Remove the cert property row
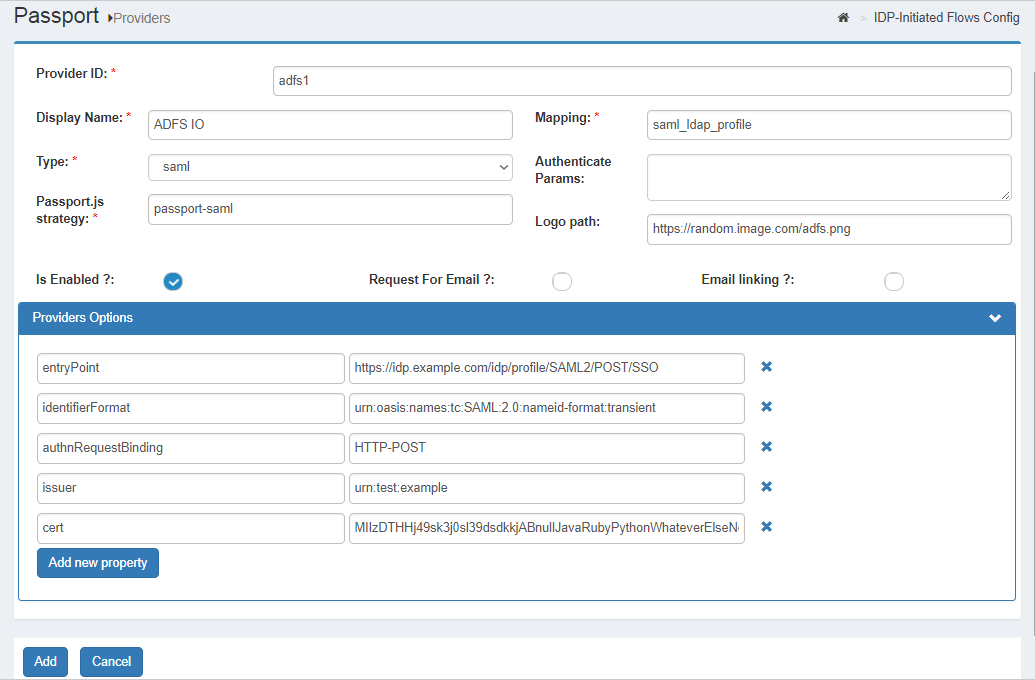The width and height of the screenshot is (1035, 680). point(765,527)
